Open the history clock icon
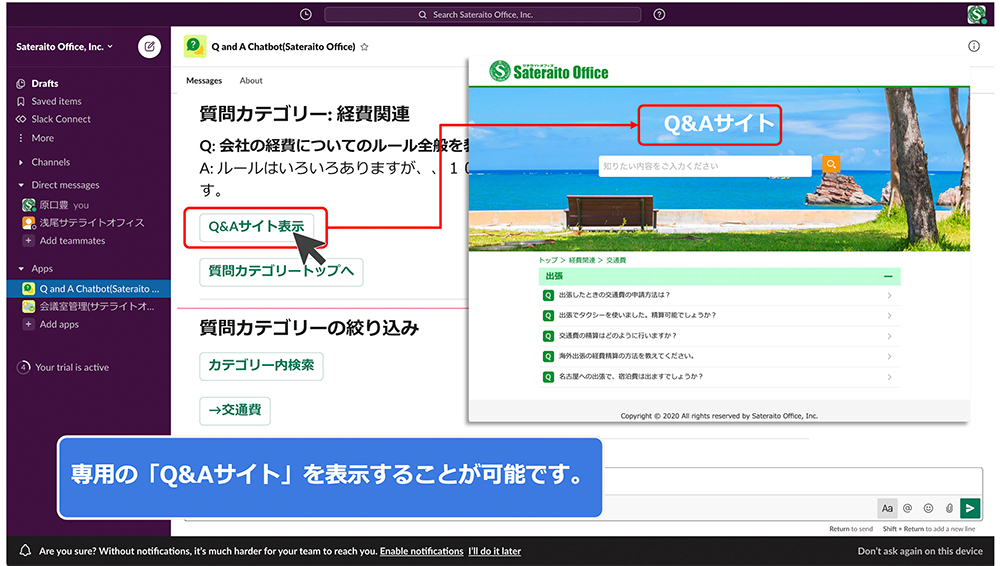This screenshot has width=1000, height=566. (305, 14)
